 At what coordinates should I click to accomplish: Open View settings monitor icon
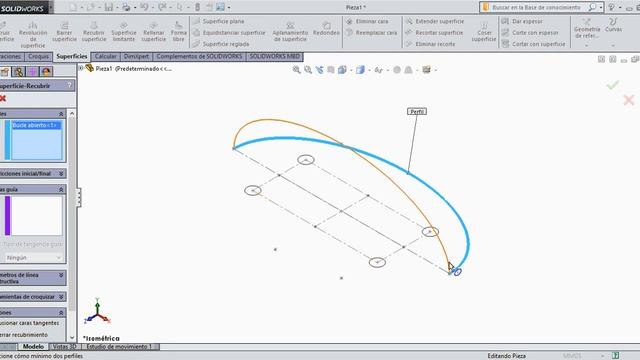point(426,70)
